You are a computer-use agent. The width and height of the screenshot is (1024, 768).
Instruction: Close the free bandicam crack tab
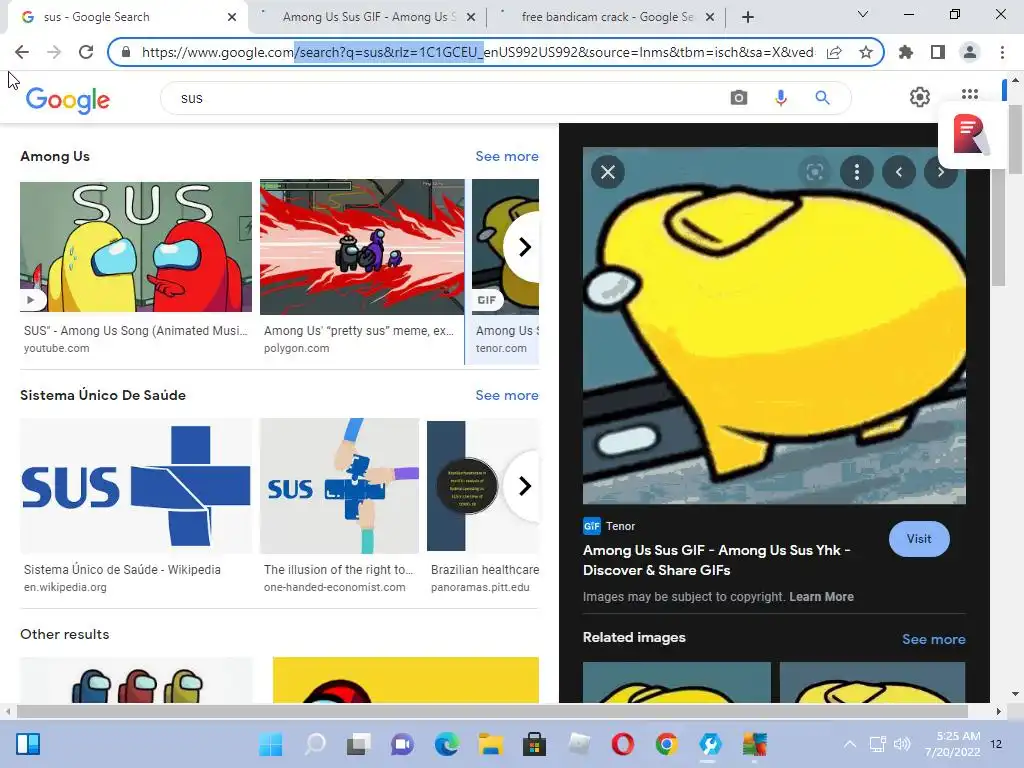tap(710, 17)
